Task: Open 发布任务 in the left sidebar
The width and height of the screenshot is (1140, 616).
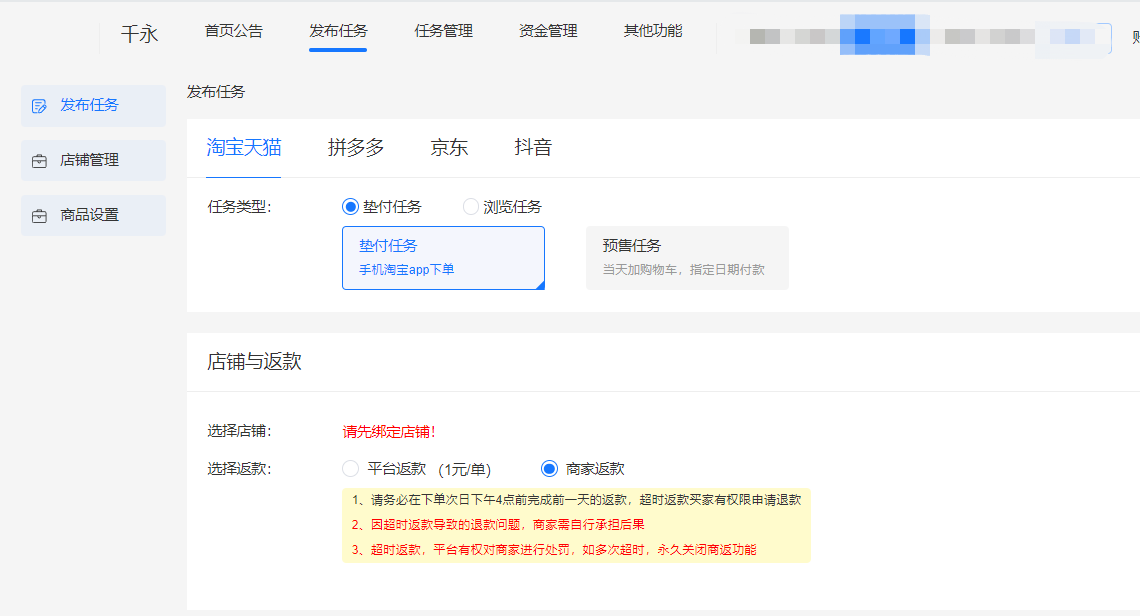Action: click(x=93, y=105)
